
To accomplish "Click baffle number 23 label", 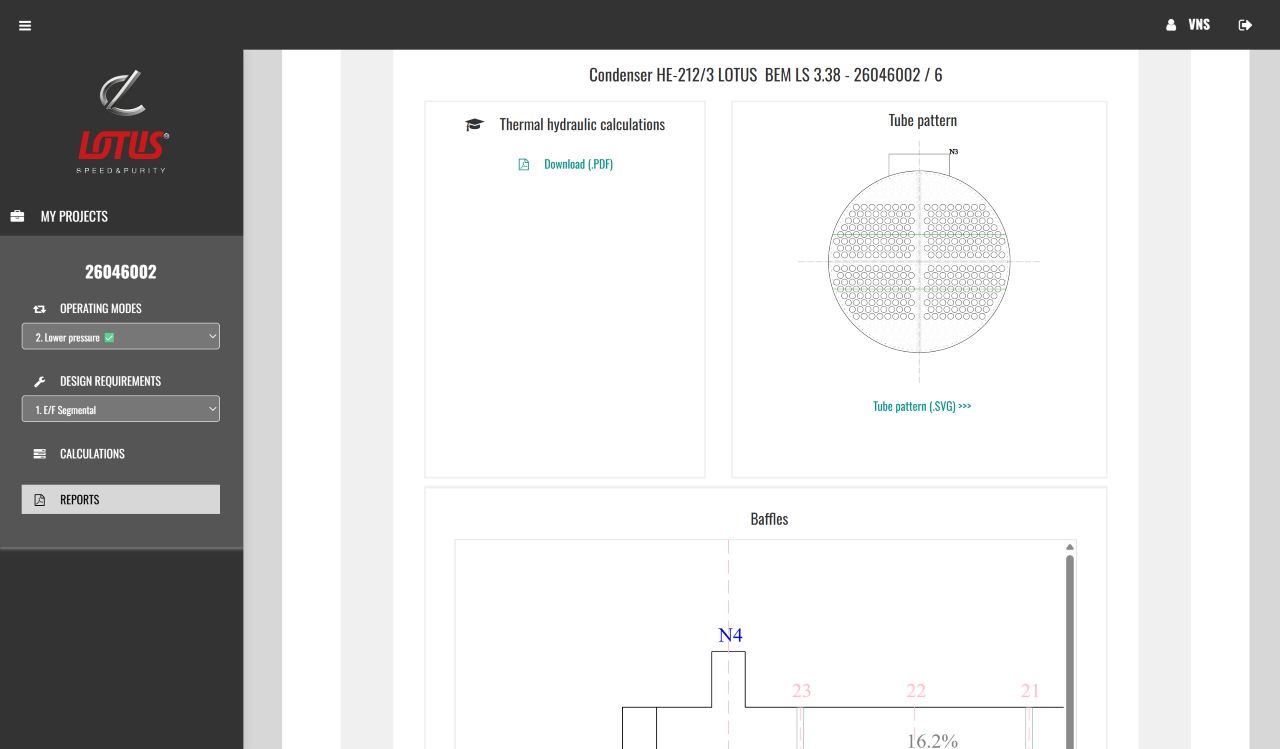I will (801, 690).
